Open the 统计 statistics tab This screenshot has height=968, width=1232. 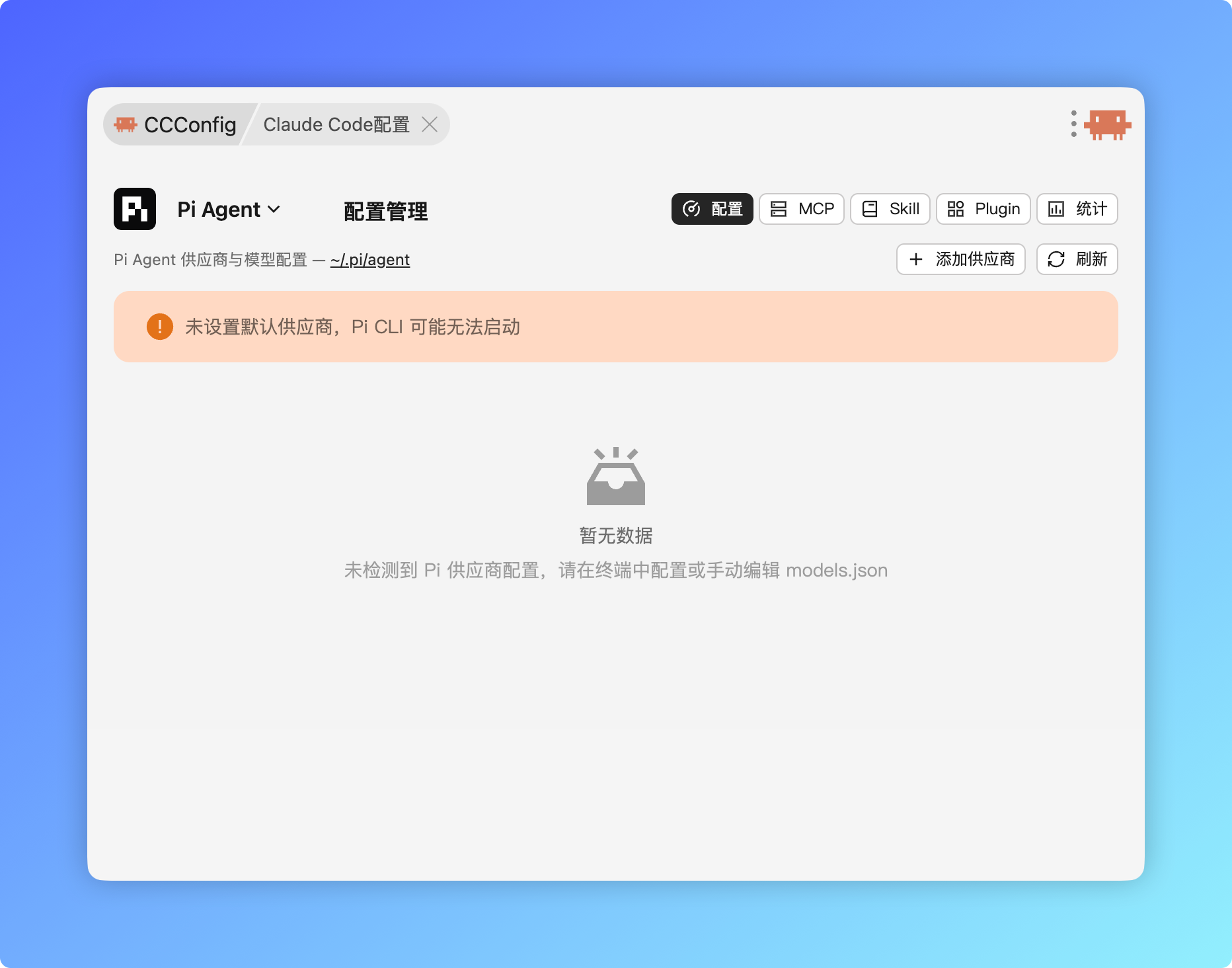1077,209
